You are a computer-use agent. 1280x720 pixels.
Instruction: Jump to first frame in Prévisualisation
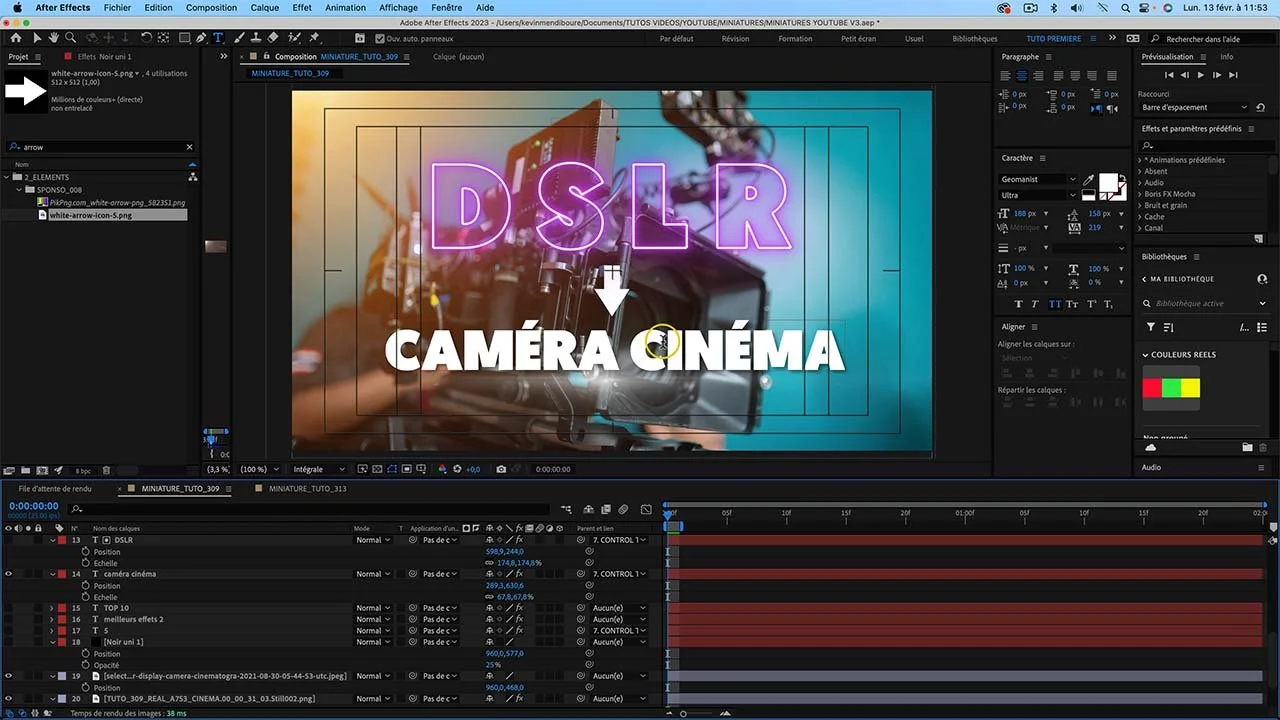tap(1169, 75)
